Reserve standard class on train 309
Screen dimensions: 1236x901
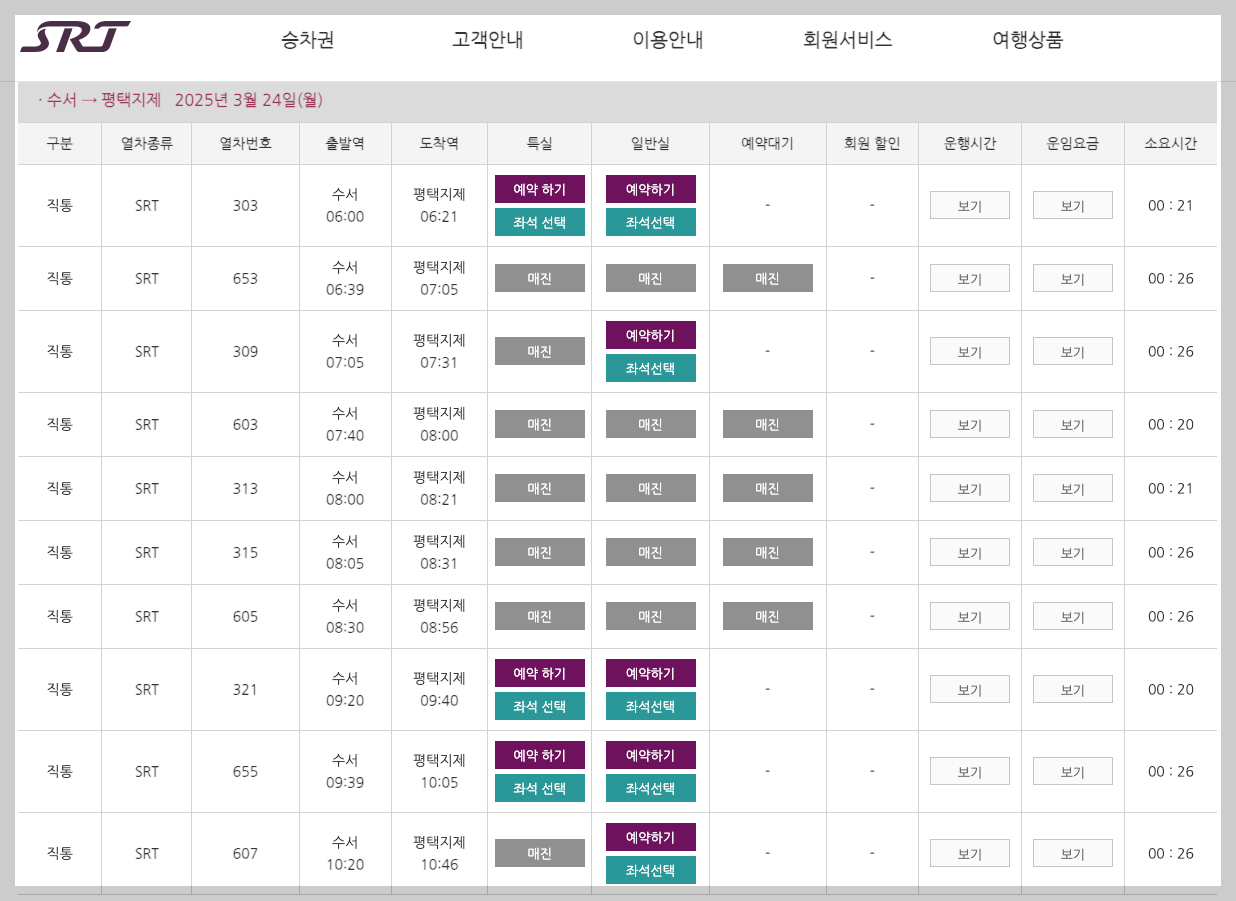point(650,334)
